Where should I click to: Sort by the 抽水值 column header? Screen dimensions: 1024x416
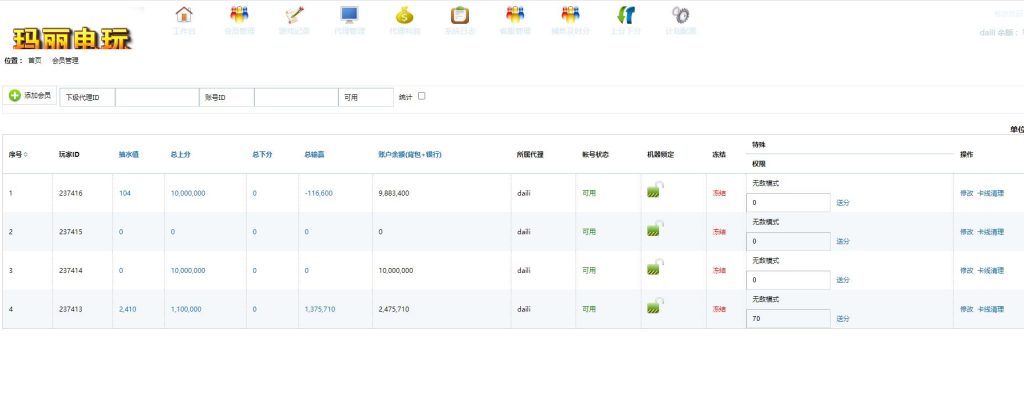(x=129, y=155)
